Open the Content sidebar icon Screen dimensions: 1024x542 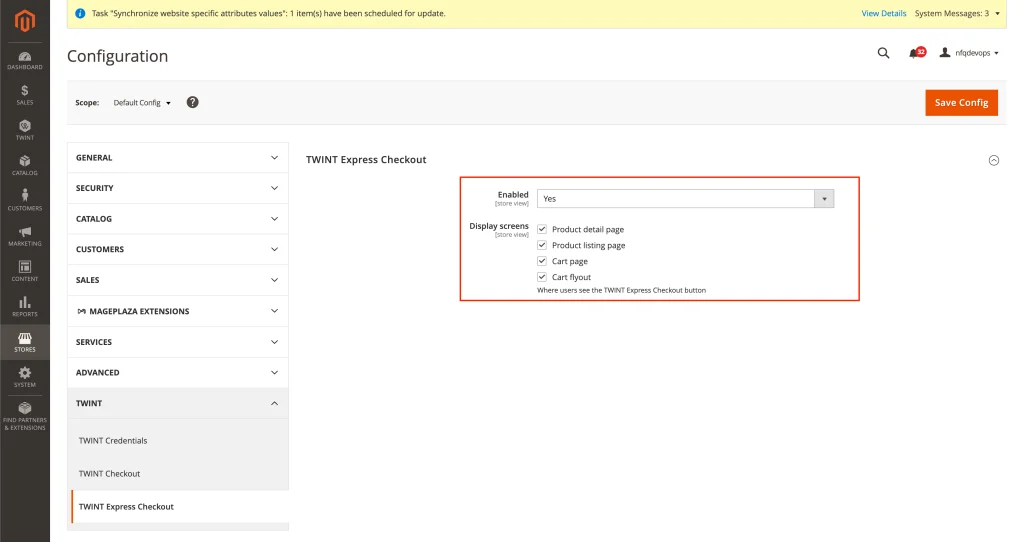[x=25, y=272]
